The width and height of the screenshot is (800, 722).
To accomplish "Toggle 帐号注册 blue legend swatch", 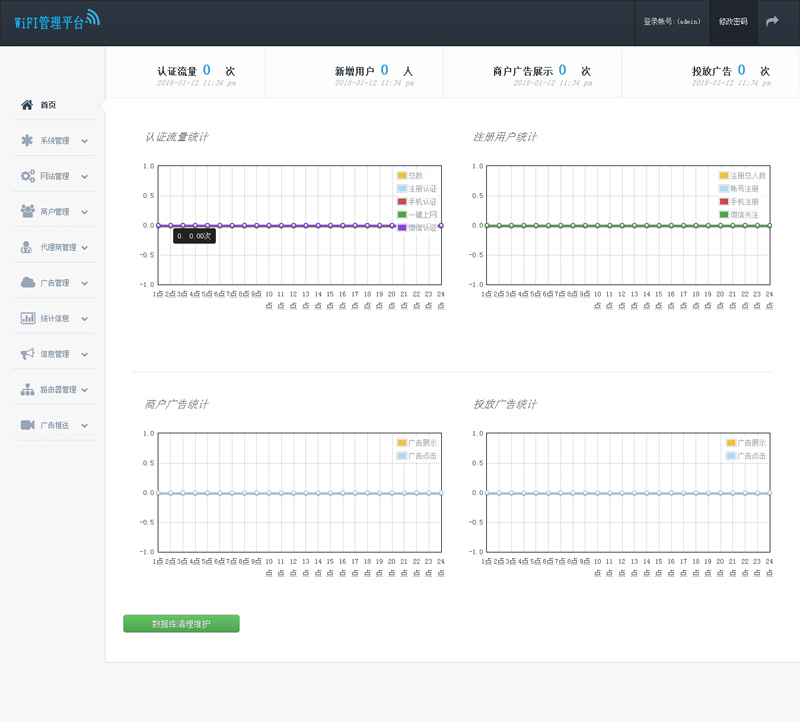I will point(724,189).
